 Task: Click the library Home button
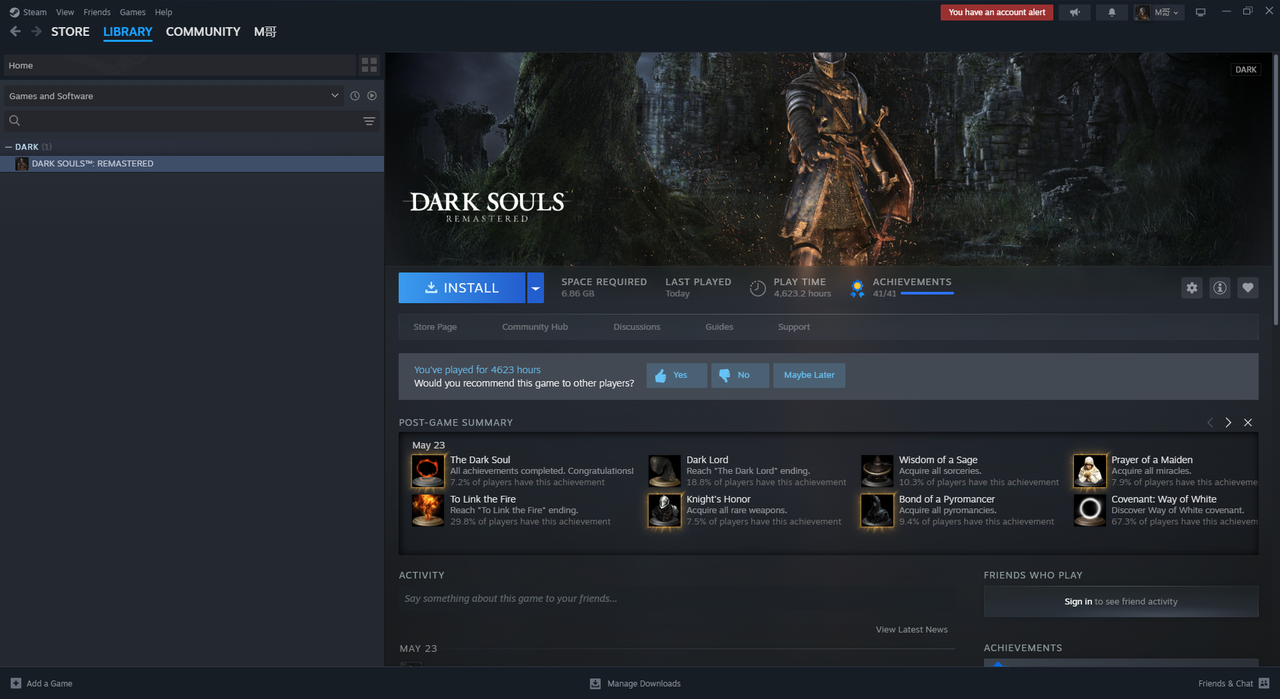[179, 65]
